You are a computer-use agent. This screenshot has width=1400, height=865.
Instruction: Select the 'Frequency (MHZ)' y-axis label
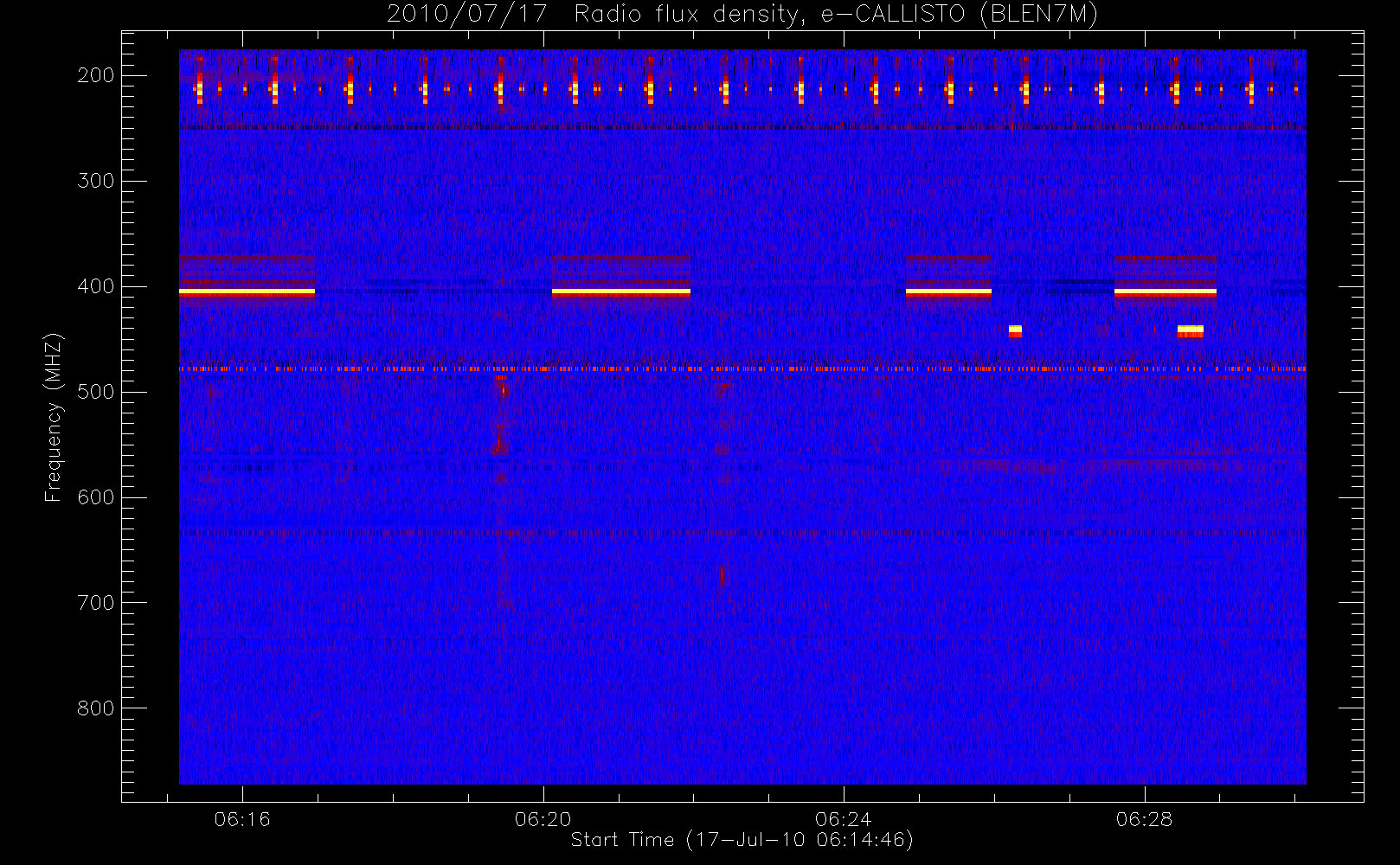click(54, 417)
